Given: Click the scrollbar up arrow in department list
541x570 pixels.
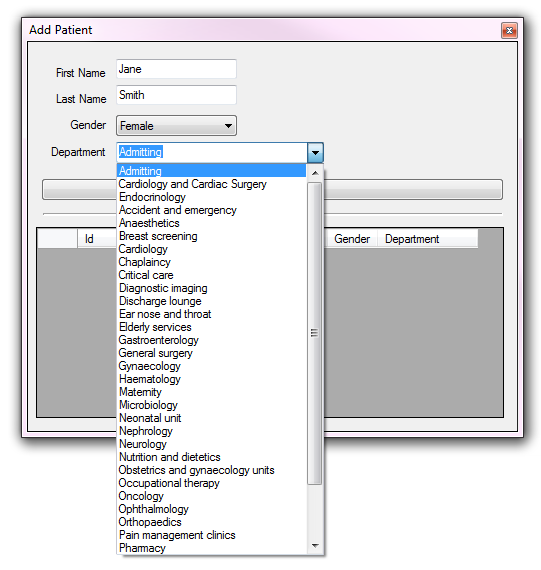Looking at the screenshot, I should pos(315,173).
